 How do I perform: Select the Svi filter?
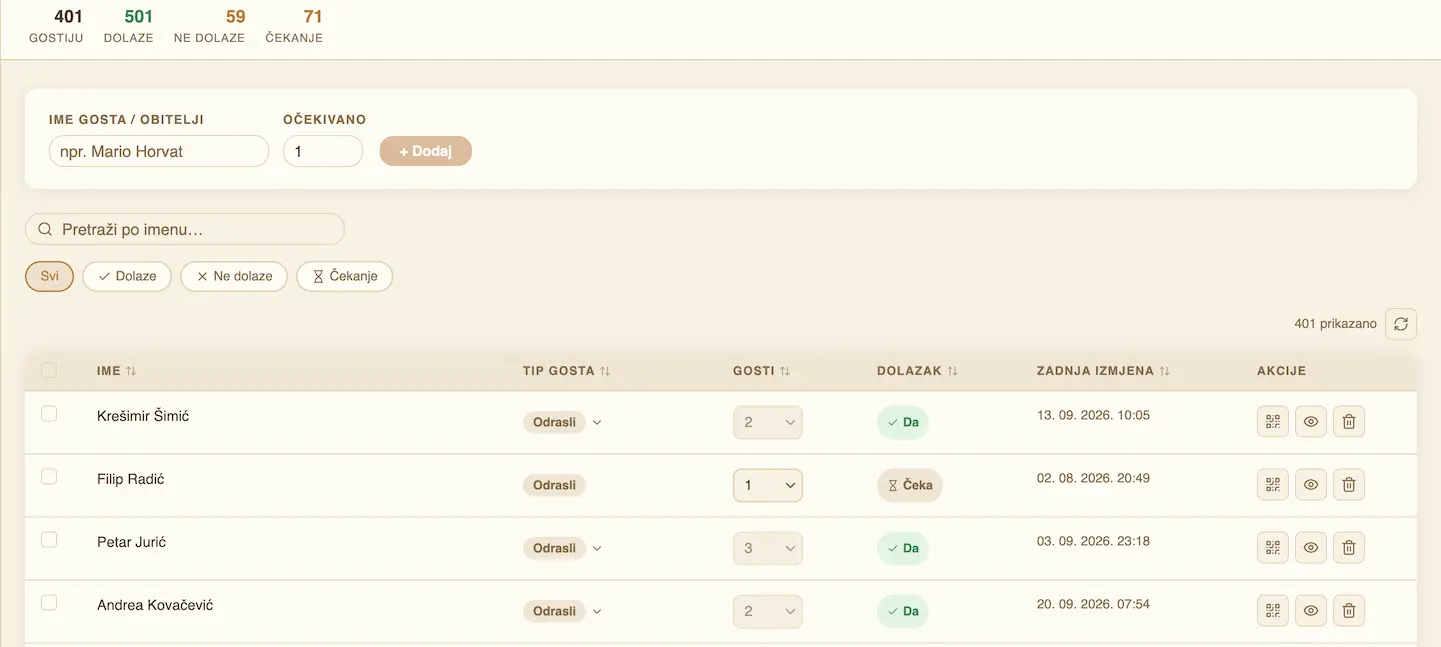pyautogui.click(x=50, y=276)
